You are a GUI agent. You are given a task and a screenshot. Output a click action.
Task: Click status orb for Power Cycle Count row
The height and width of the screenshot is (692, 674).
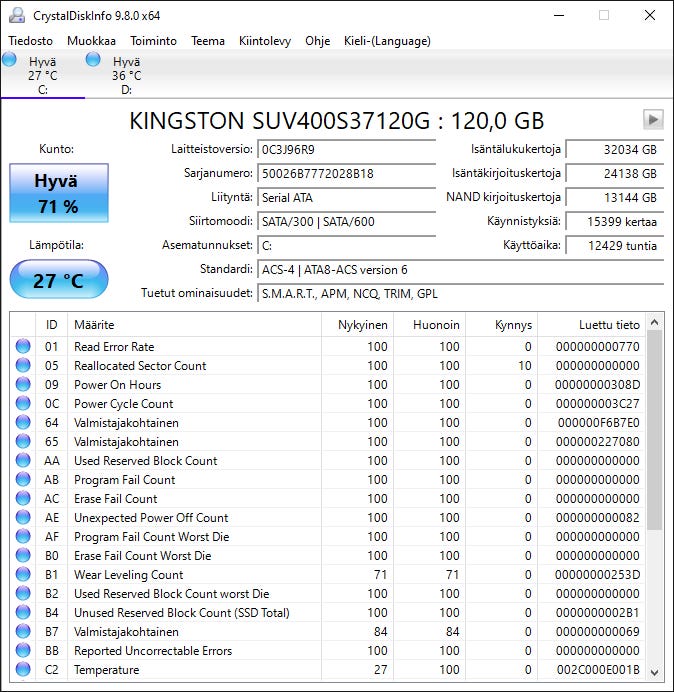(x=23, y=403)
